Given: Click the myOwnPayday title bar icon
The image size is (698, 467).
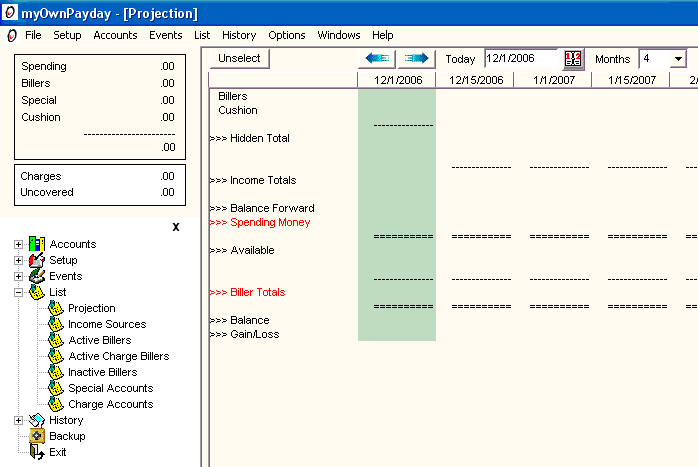Looking at the screenshot, I should click(x=10, y=12).
